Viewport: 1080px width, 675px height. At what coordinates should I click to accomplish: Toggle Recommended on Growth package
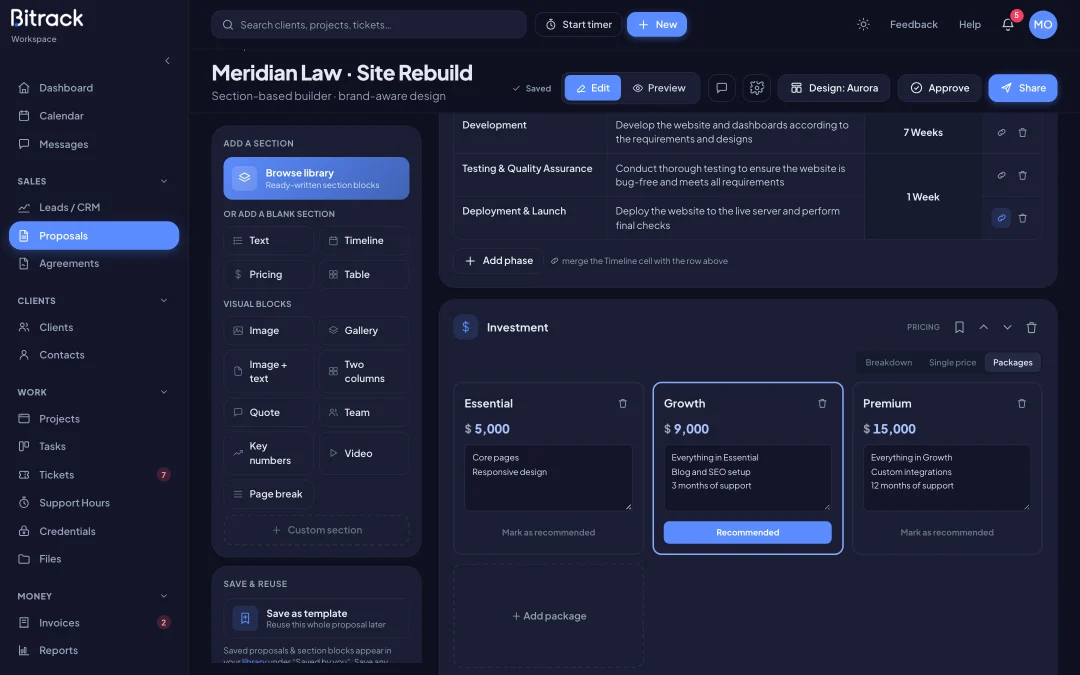click(747, 532)
